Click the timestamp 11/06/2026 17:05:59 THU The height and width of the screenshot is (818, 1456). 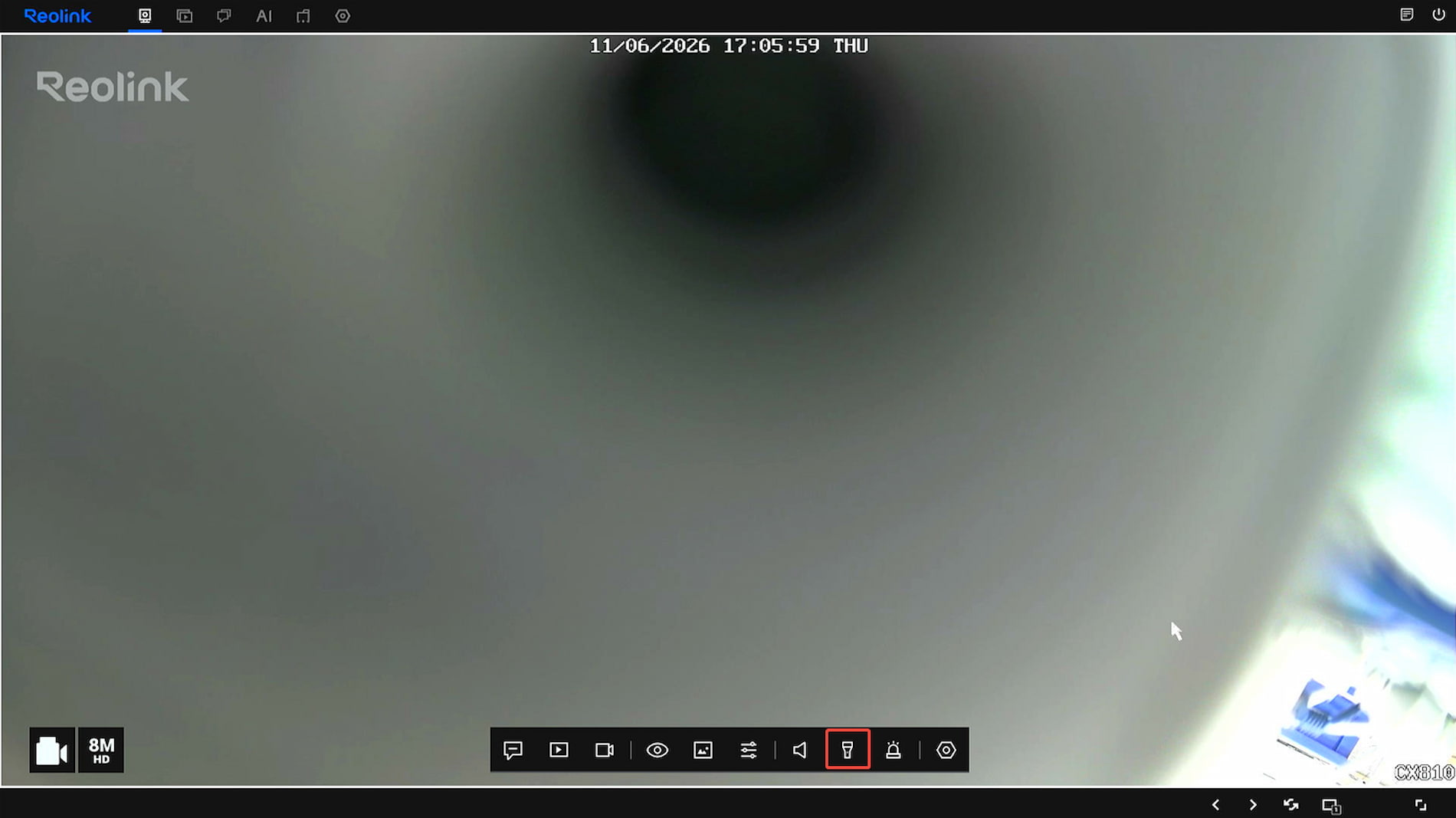pyautogui.click(x=728, y=46)
